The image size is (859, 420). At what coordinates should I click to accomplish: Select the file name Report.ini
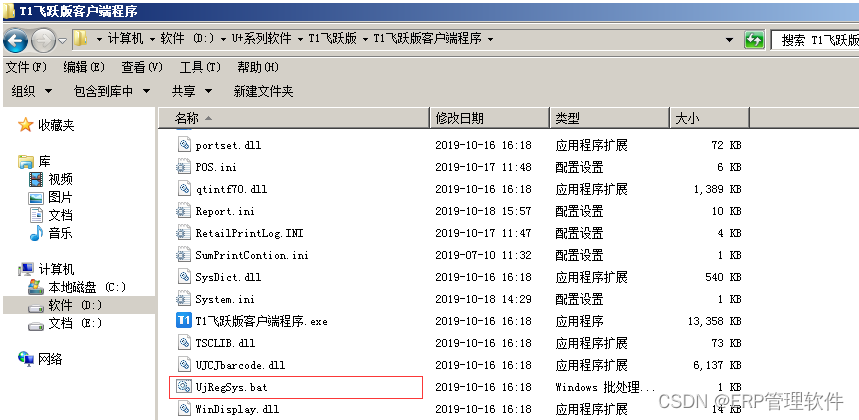click(225, 211)
